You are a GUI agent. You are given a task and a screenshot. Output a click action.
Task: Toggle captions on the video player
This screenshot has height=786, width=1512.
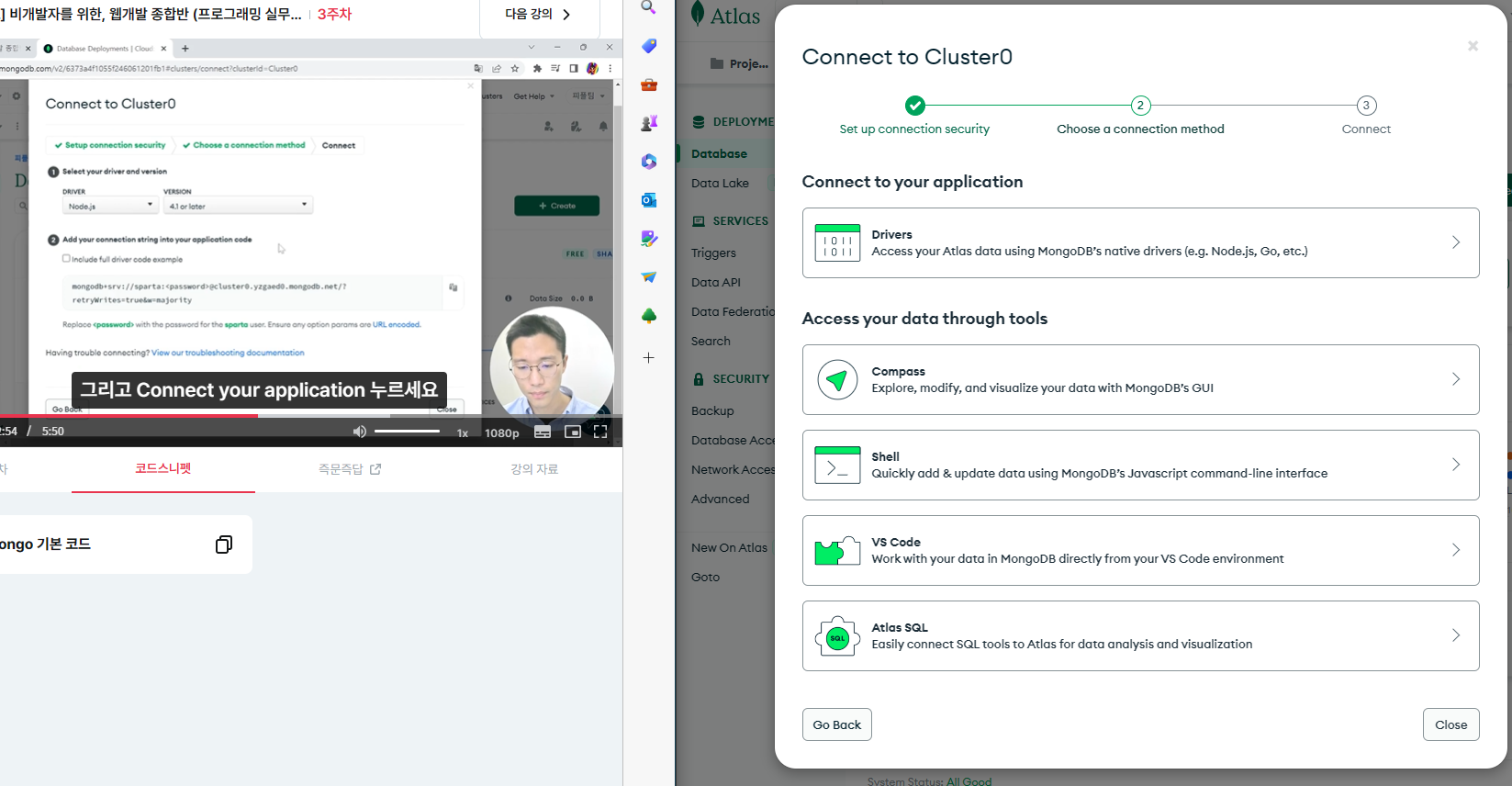coord(543,432)
